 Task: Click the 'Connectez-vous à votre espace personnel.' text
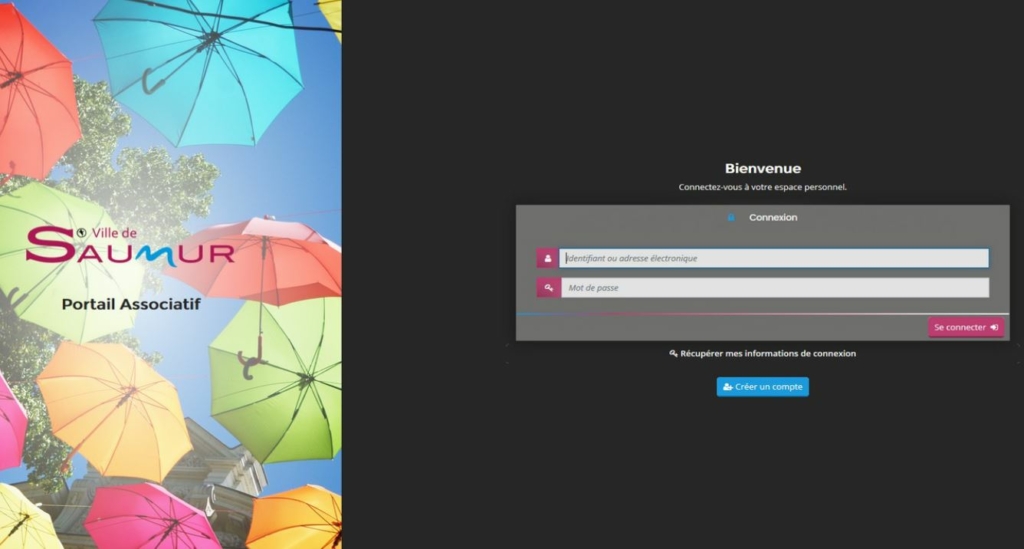[762, 187]
